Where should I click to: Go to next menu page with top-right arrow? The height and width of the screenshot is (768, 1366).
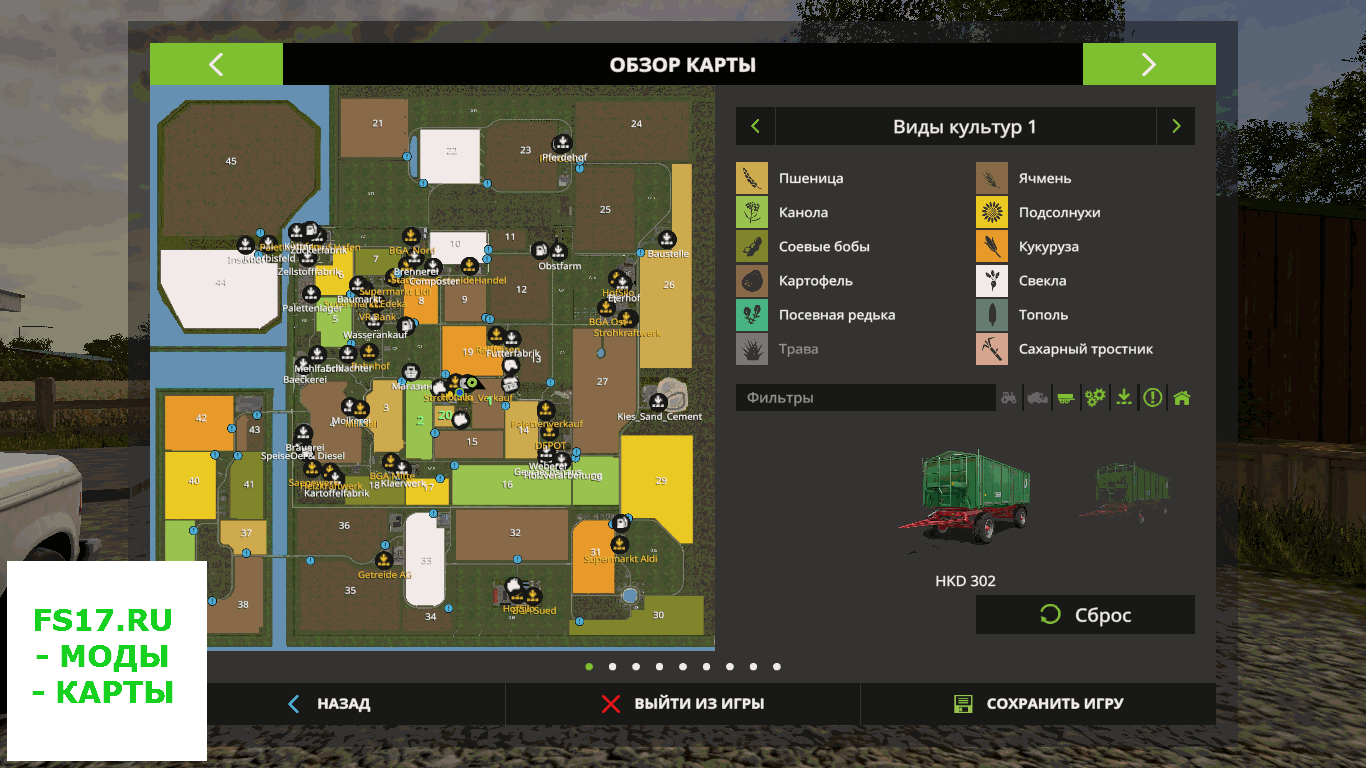pyautogui.click(x=1149, y=65)
